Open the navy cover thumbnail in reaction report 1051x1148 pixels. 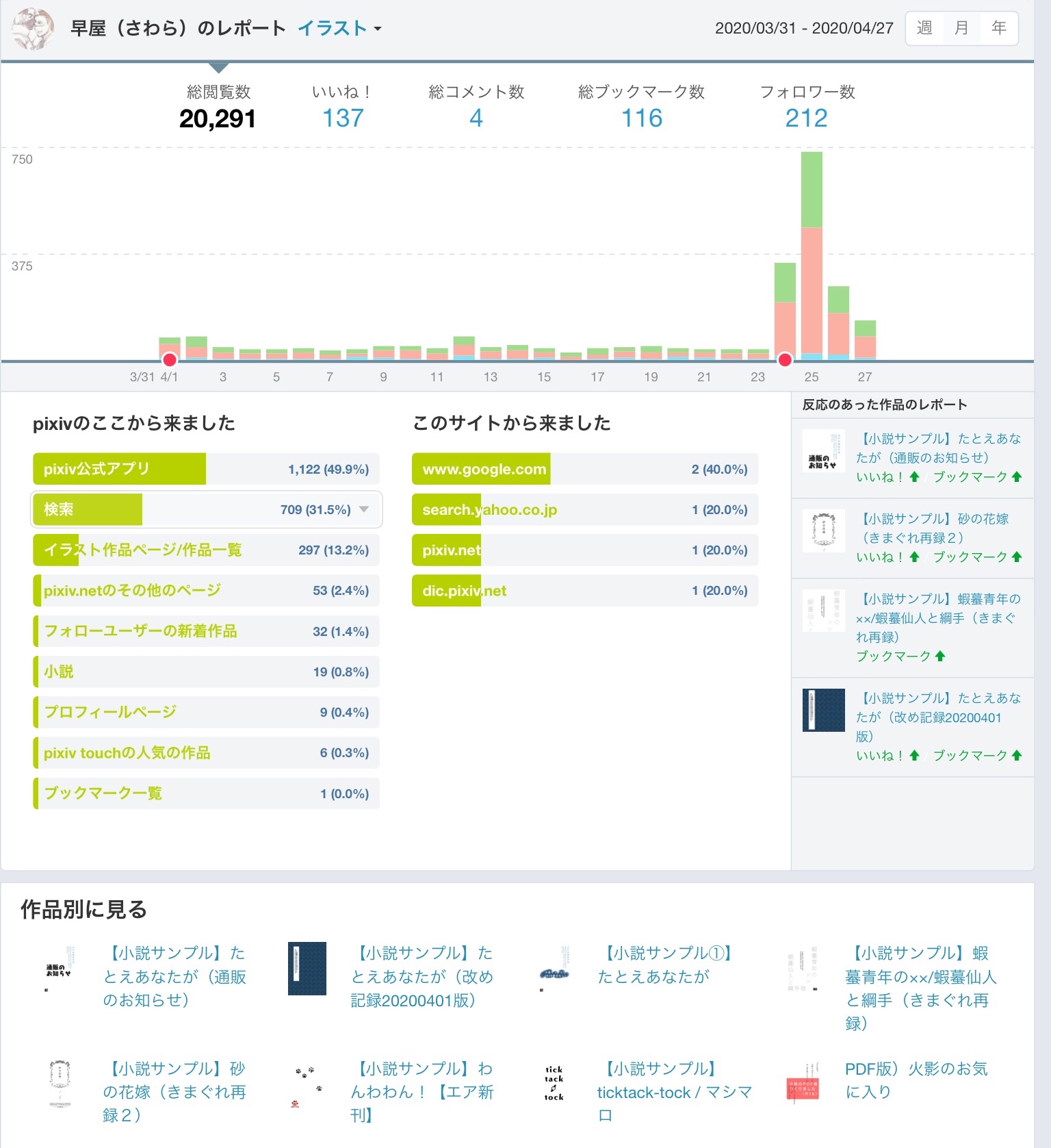click(823, 710)
